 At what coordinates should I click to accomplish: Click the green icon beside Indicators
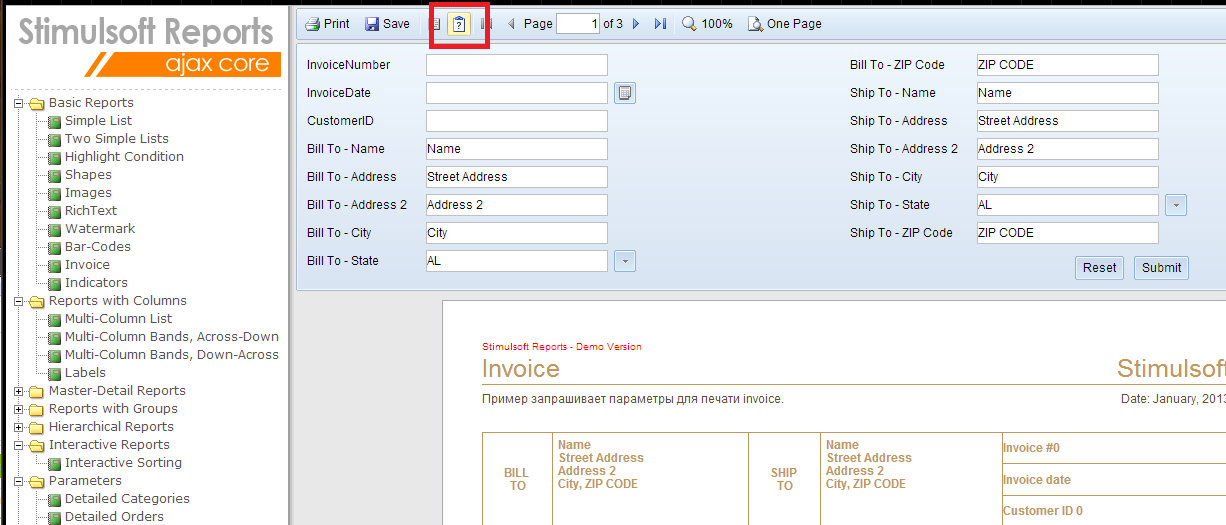coord(54,283)
